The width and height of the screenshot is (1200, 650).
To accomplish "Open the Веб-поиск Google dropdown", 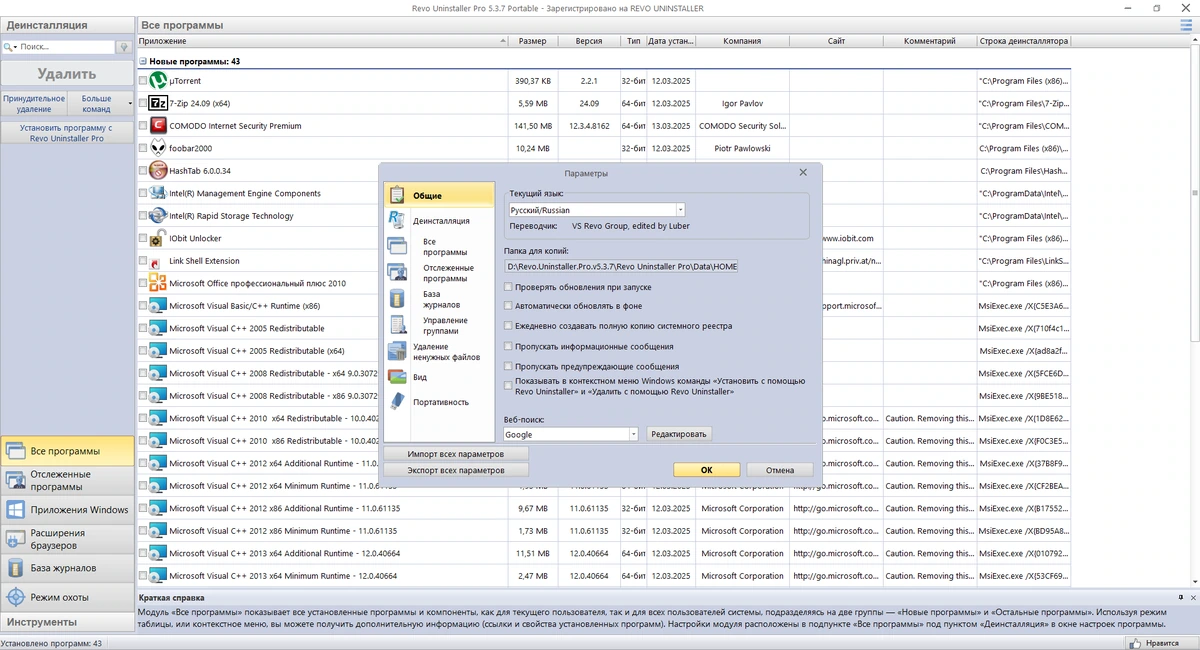I will coord(633,434).
